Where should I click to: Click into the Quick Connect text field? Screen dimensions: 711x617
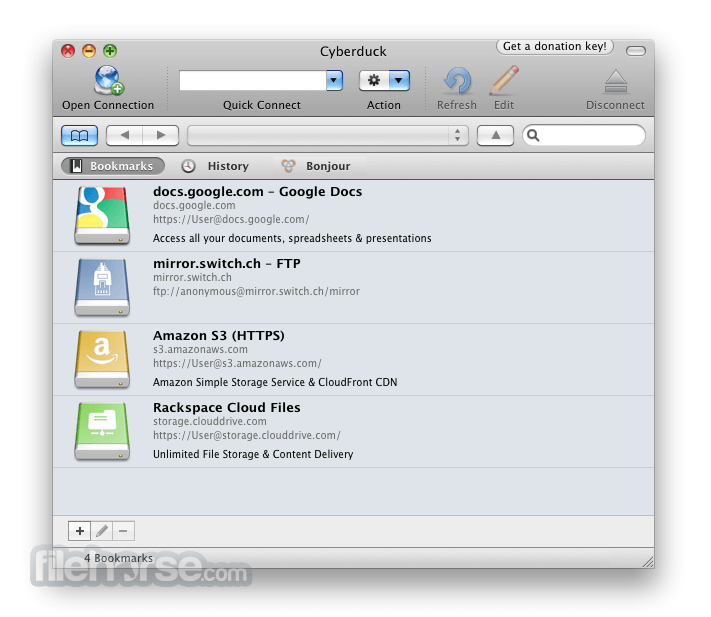coord(253,81)
